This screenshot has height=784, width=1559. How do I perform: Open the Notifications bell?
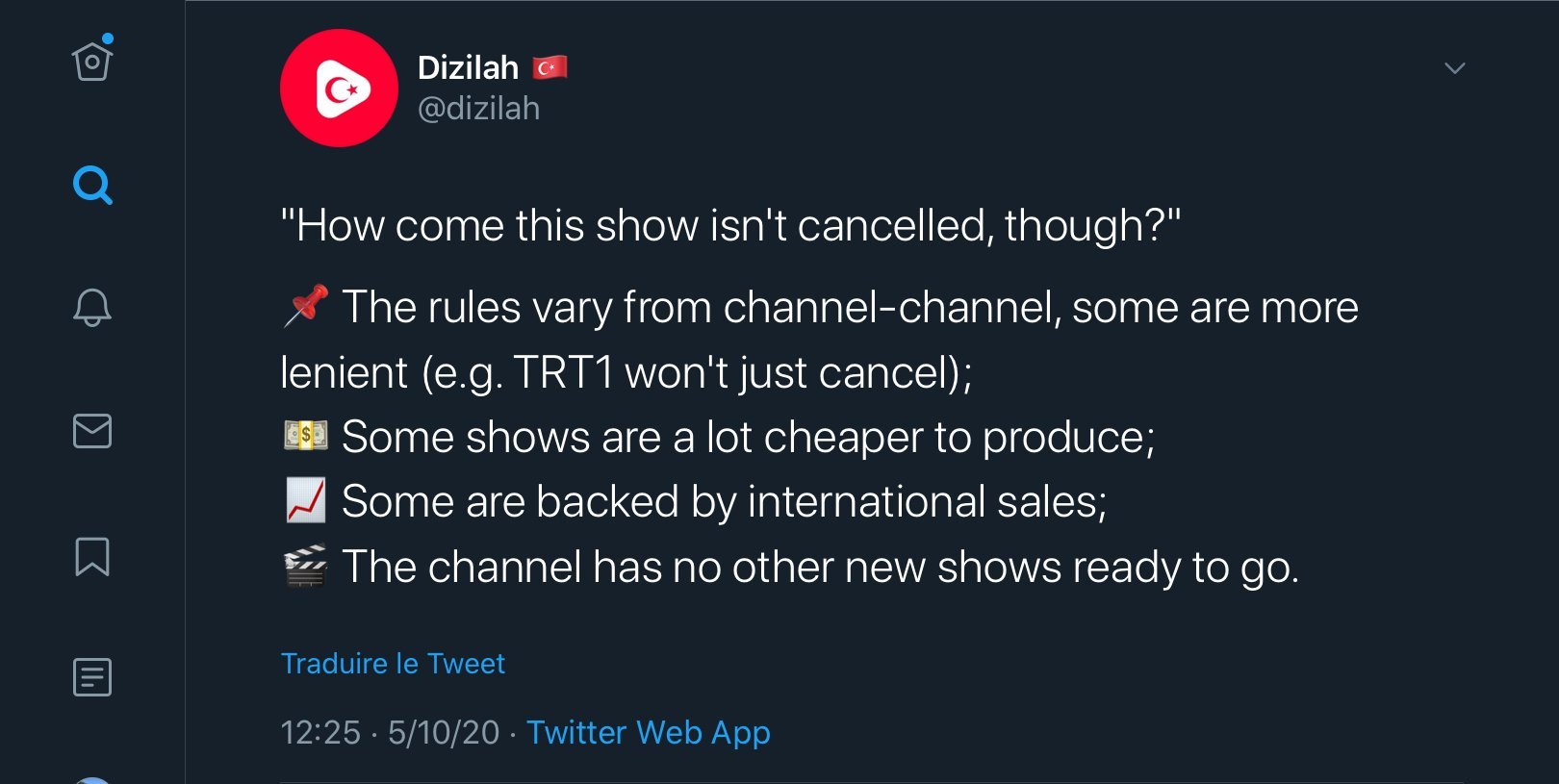92,308
